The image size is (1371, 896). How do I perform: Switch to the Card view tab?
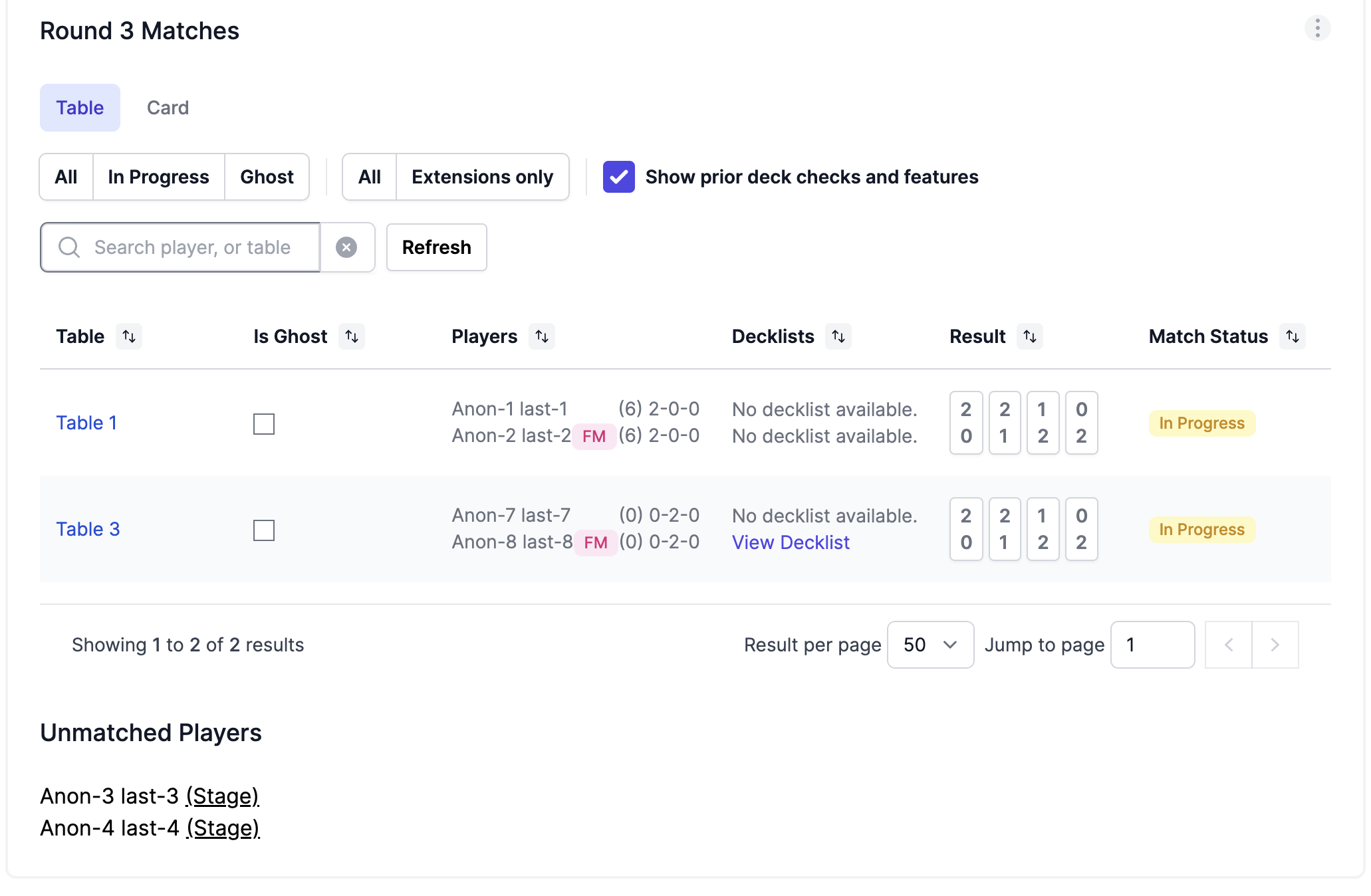point(168,108)
